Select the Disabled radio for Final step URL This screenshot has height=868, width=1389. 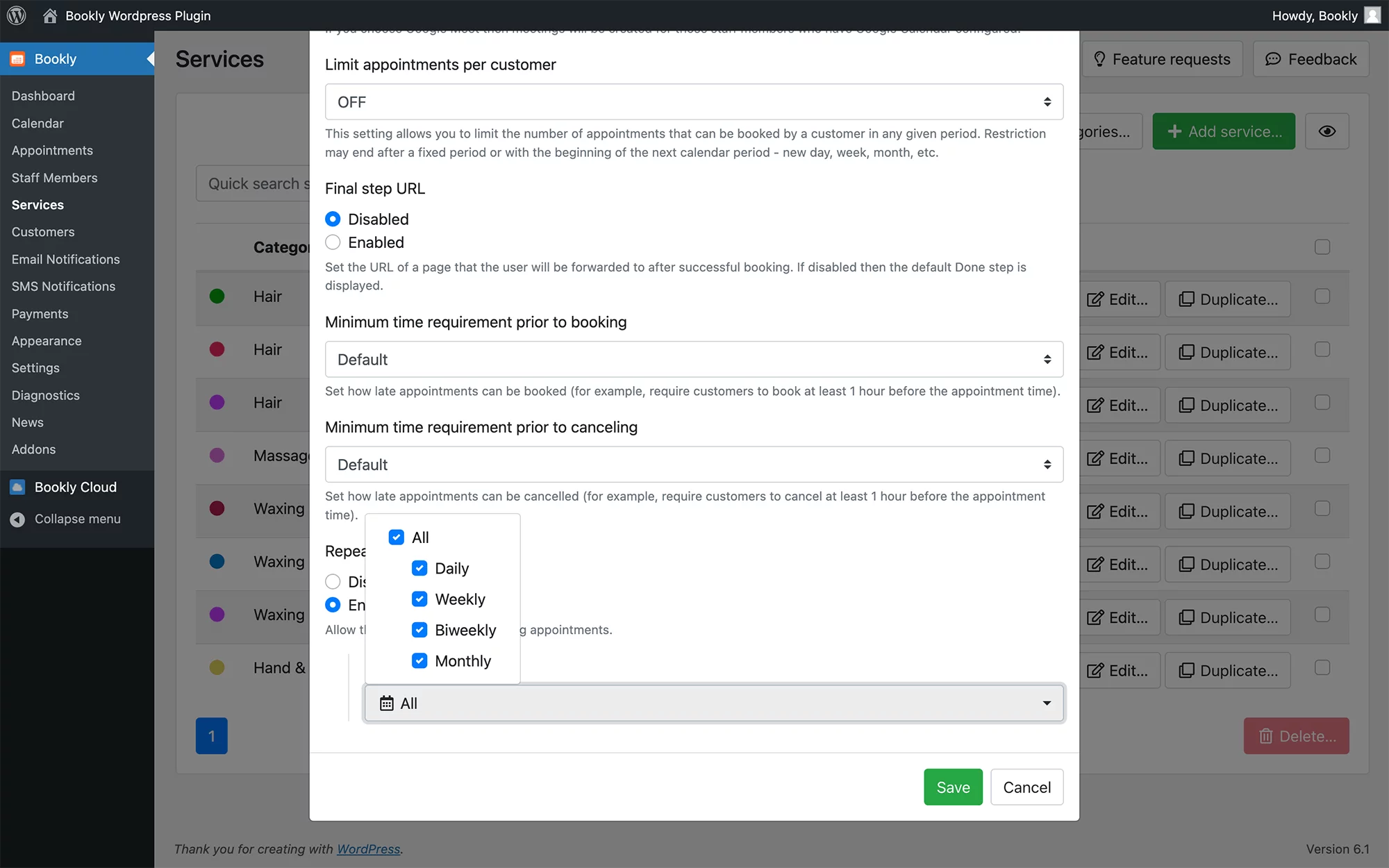[x=333, y=219]
